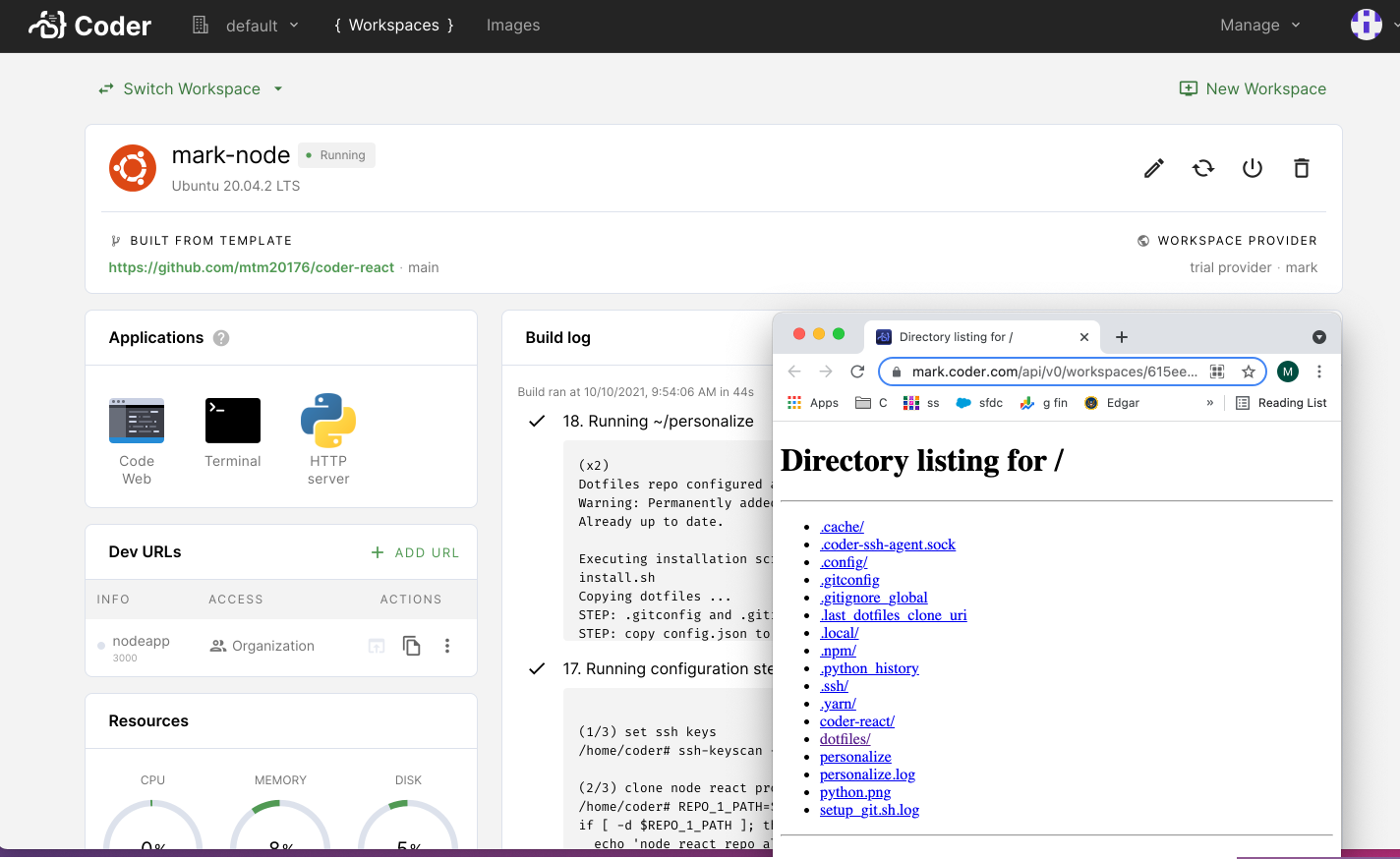Click the lock icon in address bar
The image size is (1400, 859).
point(897,372)
